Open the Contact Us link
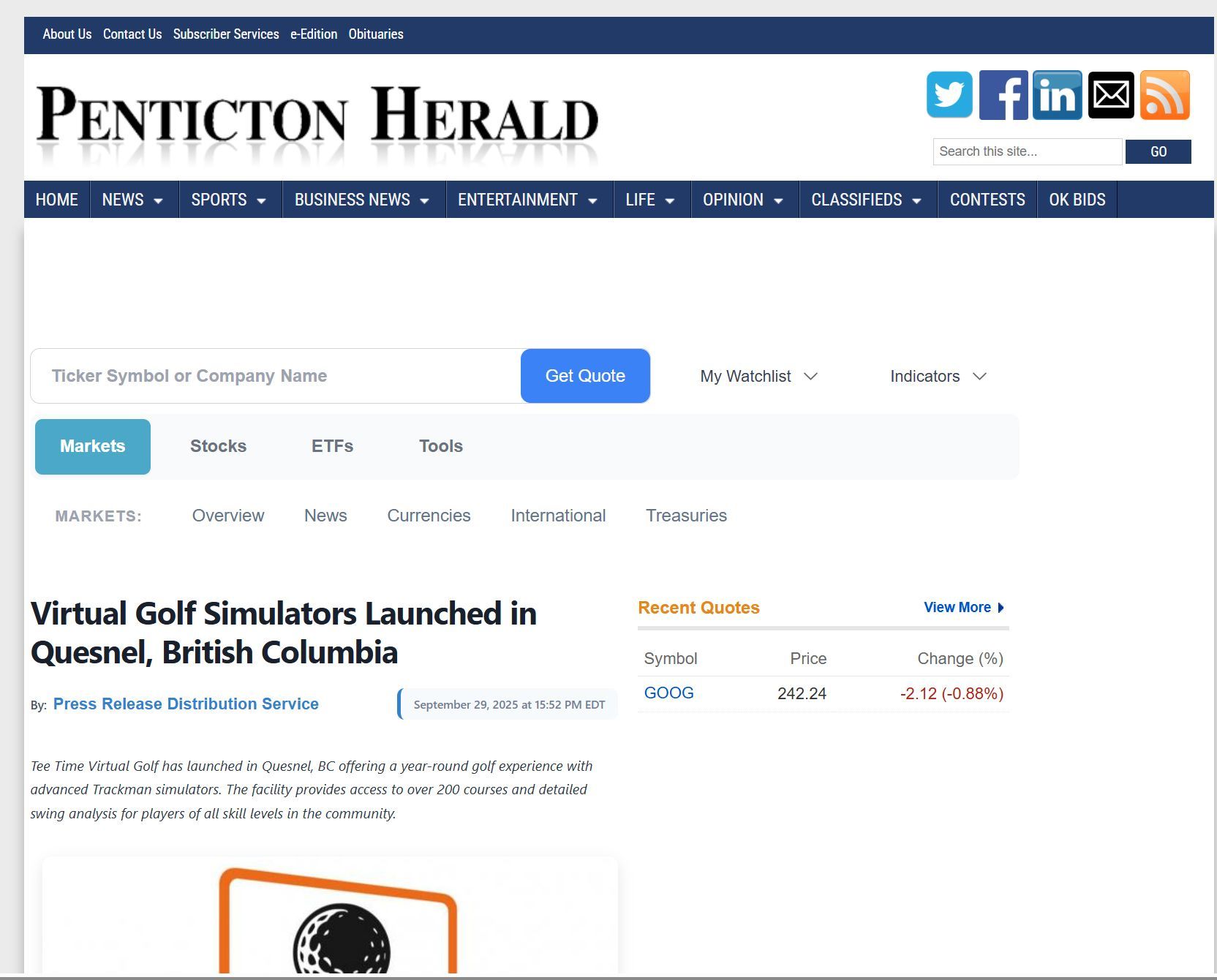This screenshot has width=1217, height=980. coord(132,34)
